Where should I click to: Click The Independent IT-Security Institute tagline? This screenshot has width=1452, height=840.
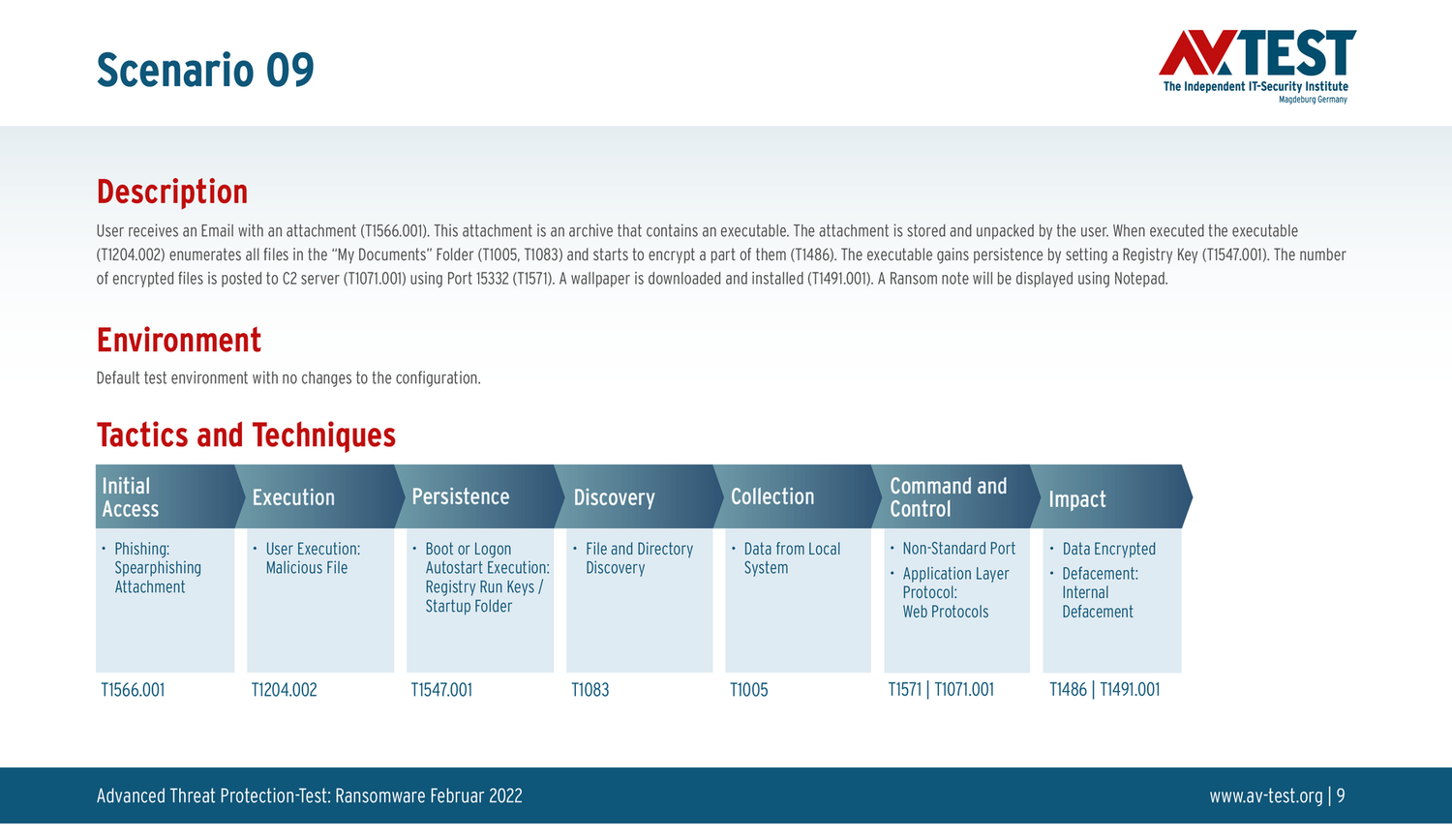click(x=1255, y=87)
